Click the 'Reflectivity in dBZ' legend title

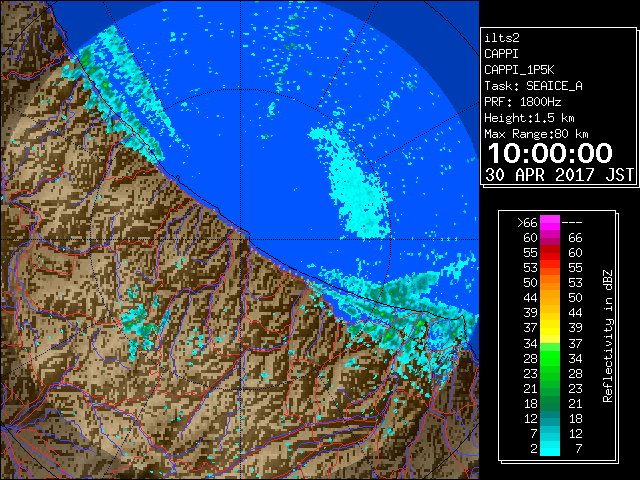click(x=608, y=336)
